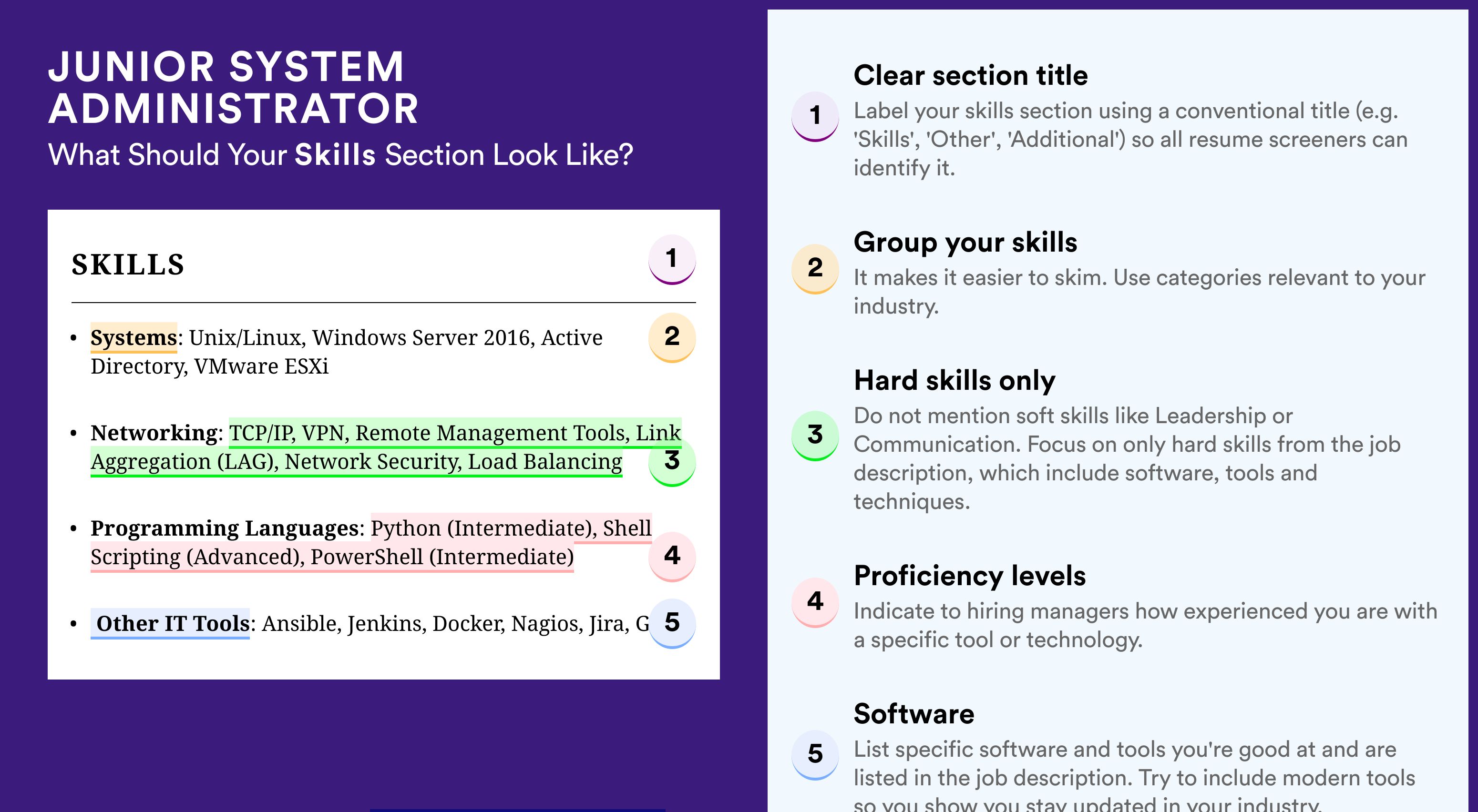Click the 'Unix/Linux, Windows Server 2016, Active' line
1478x812 pixels.
pos(396,338)
